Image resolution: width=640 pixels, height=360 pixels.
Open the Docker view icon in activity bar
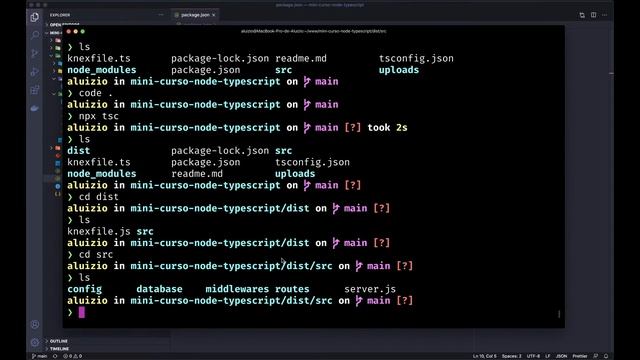click(x=35, y=108)
